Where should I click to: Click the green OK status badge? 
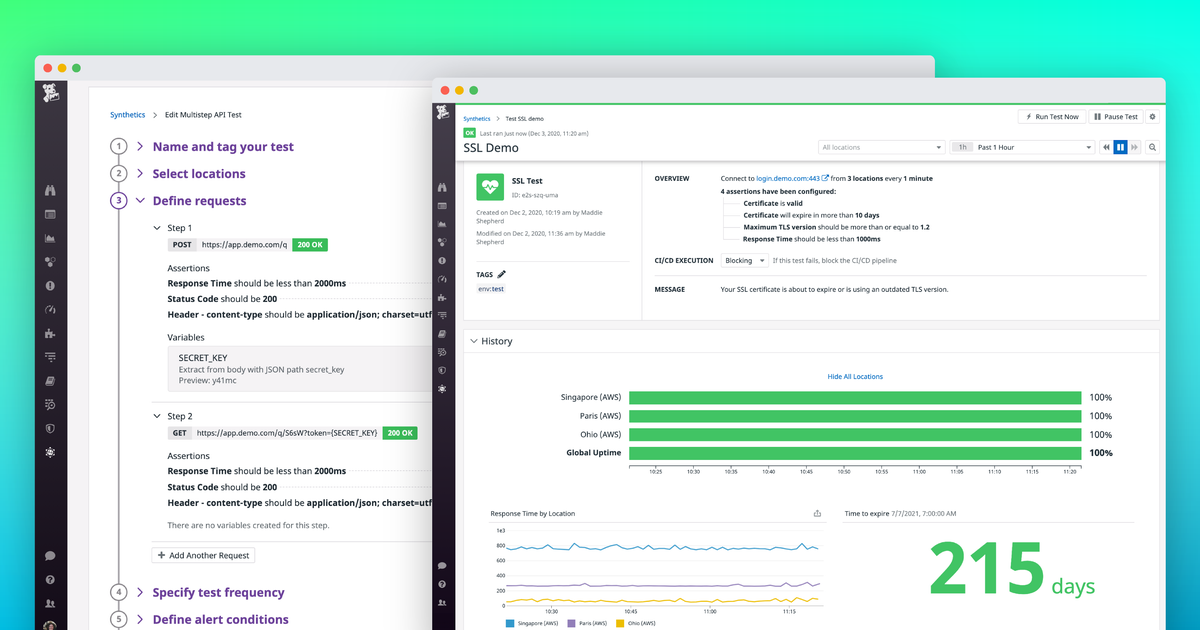pyautogui.click(x=470, y=133)
